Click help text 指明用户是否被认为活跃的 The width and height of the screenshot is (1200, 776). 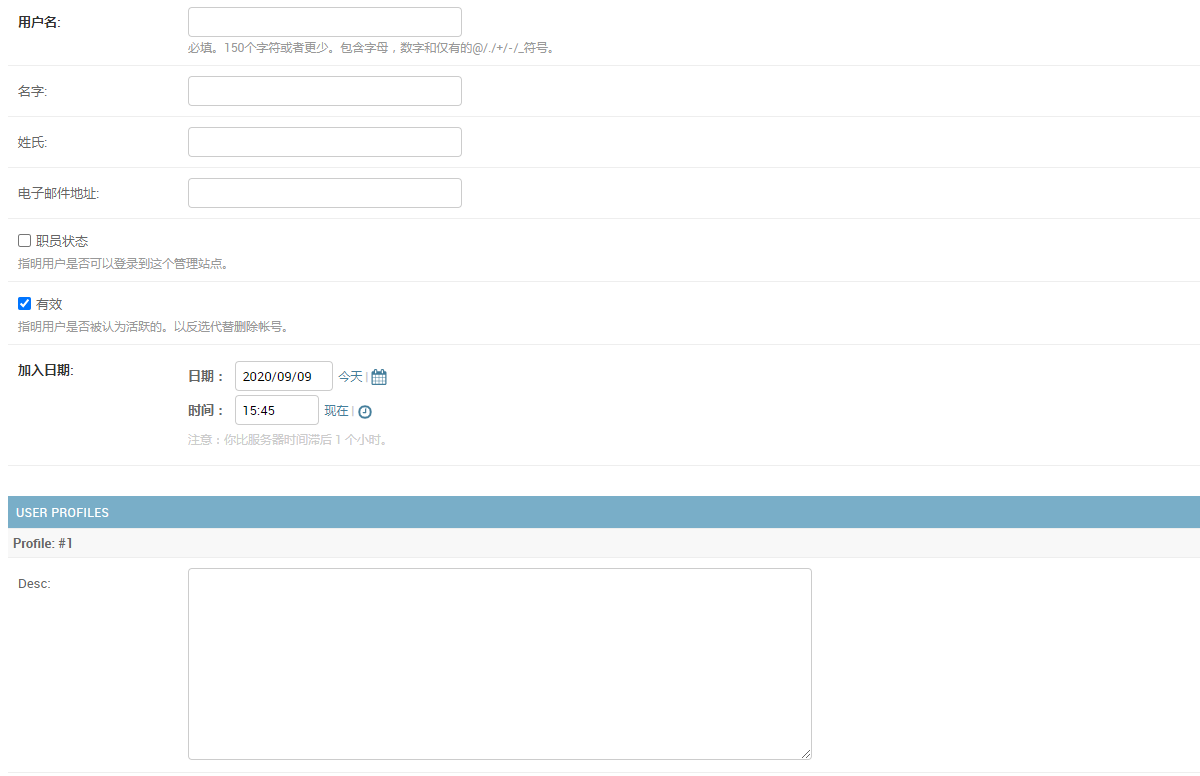(154, 327)
